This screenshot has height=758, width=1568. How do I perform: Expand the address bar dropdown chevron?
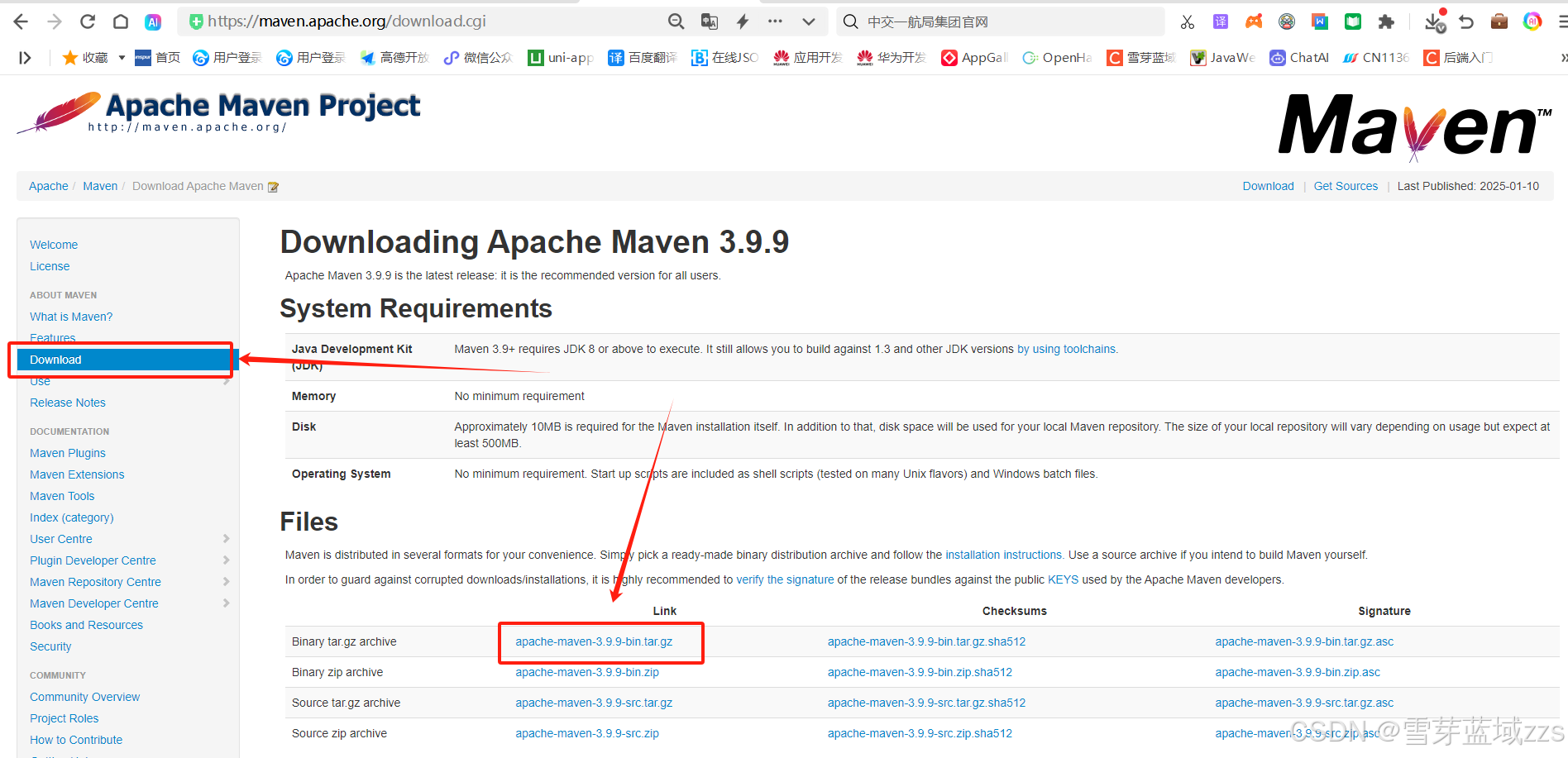(x=809, y=21)
